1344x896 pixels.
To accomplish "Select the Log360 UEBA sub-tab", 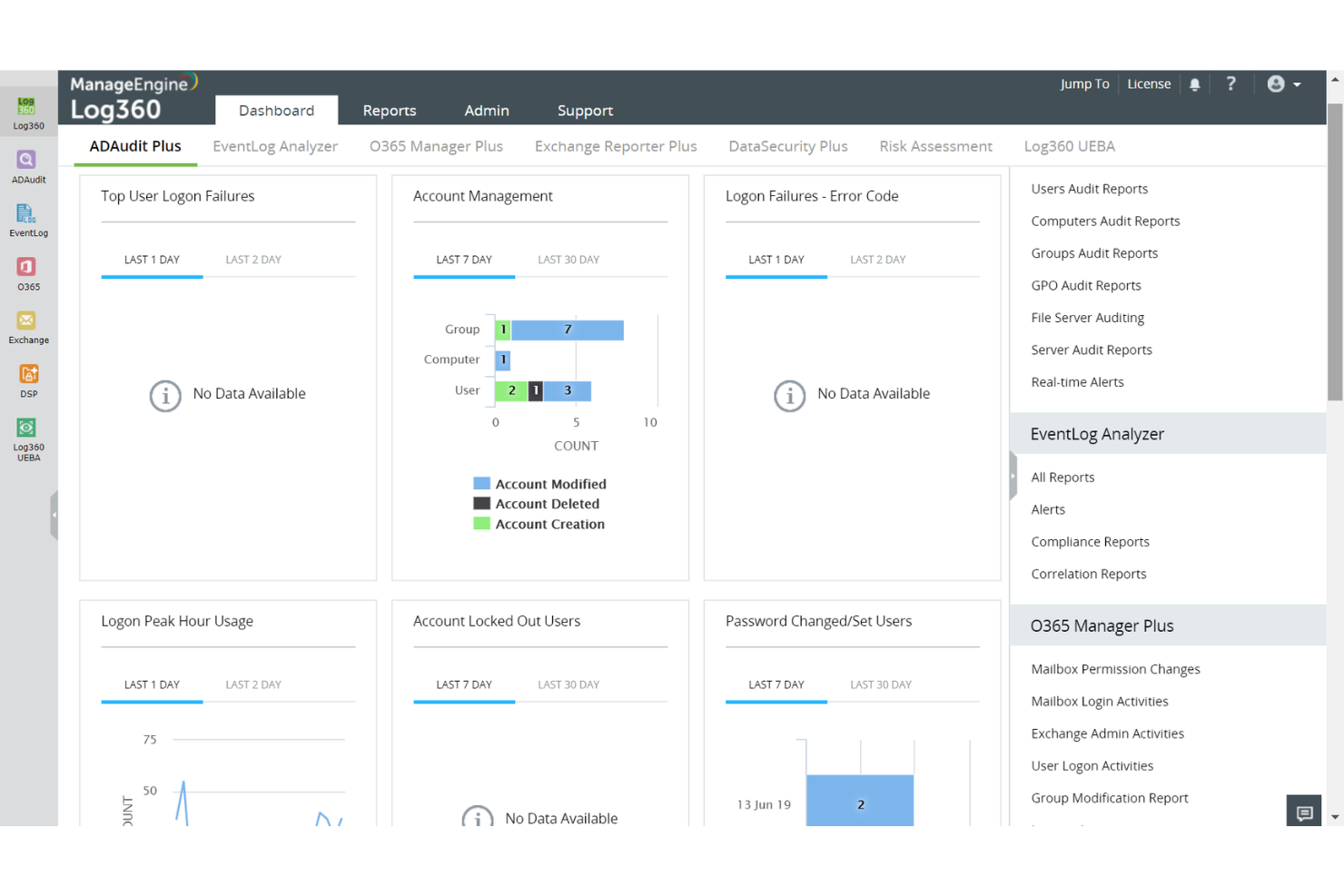I will (1069, 146).
